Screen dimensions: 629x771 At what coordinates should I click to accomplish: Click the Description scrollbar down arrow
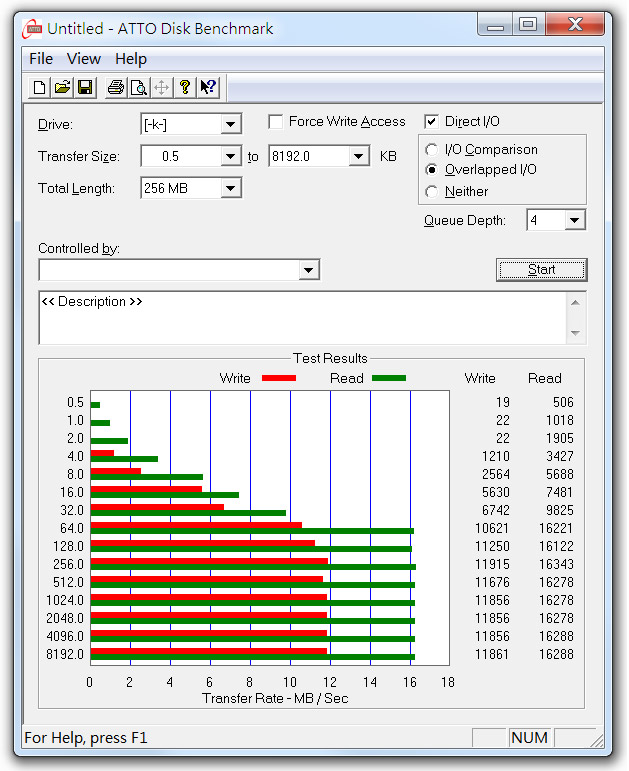click(575, 333)
